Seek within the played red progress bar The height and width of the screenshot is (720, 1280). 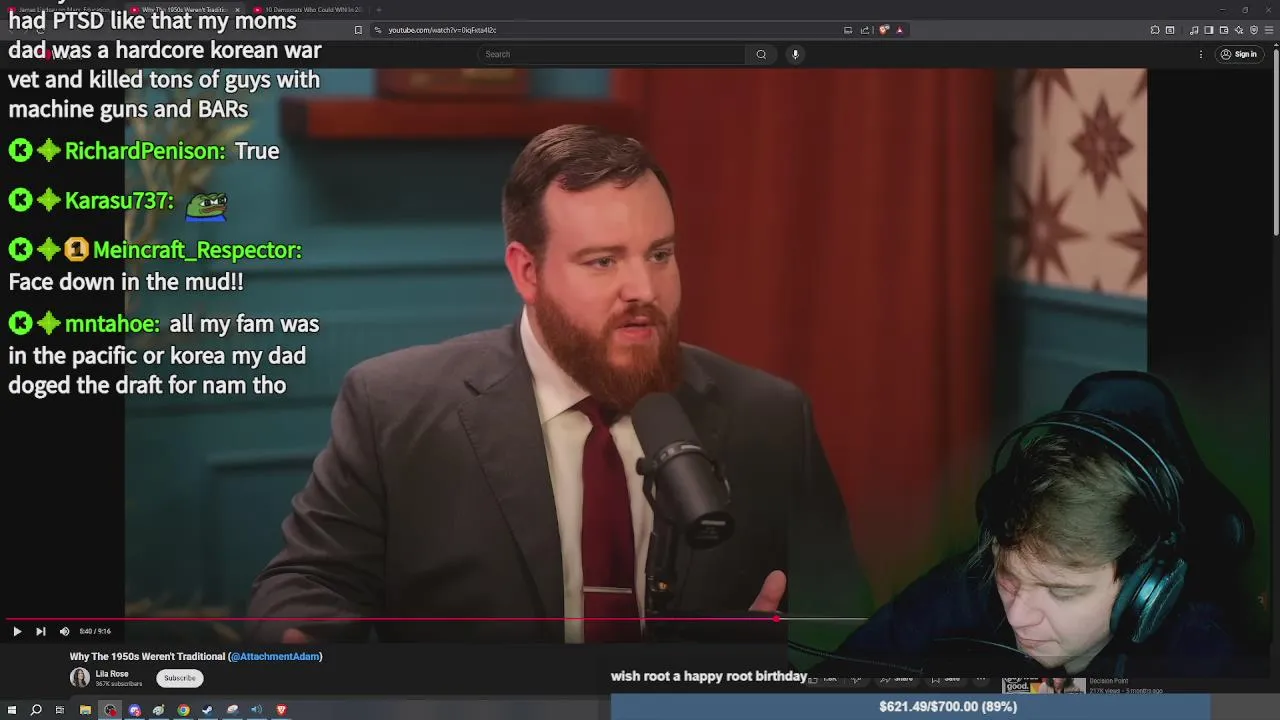pyautogui.click(x=390, y=619)
